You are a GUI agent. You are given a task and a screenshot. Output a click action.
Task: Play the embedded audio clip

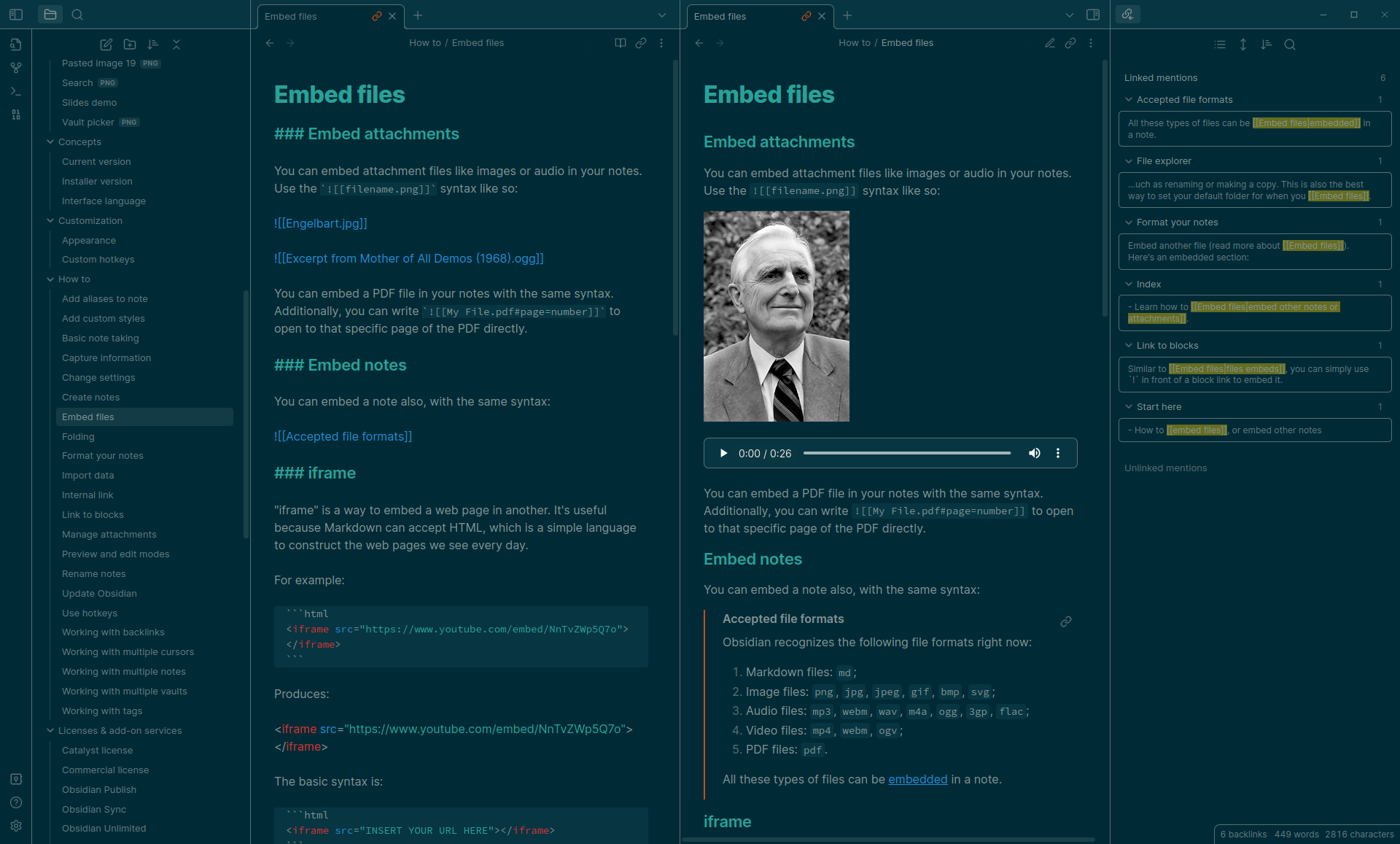[723, 453]
